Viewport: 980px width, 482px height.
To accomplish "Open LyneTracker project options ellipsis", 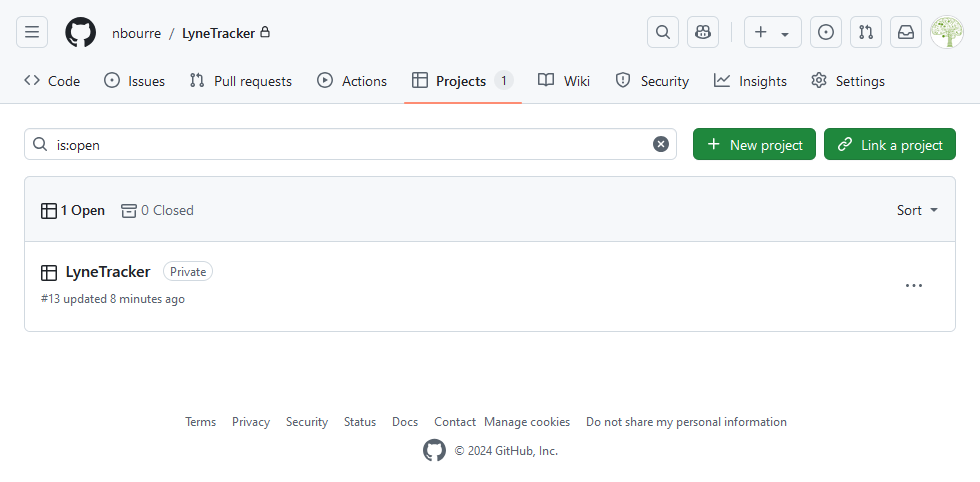I will (914, 286).
